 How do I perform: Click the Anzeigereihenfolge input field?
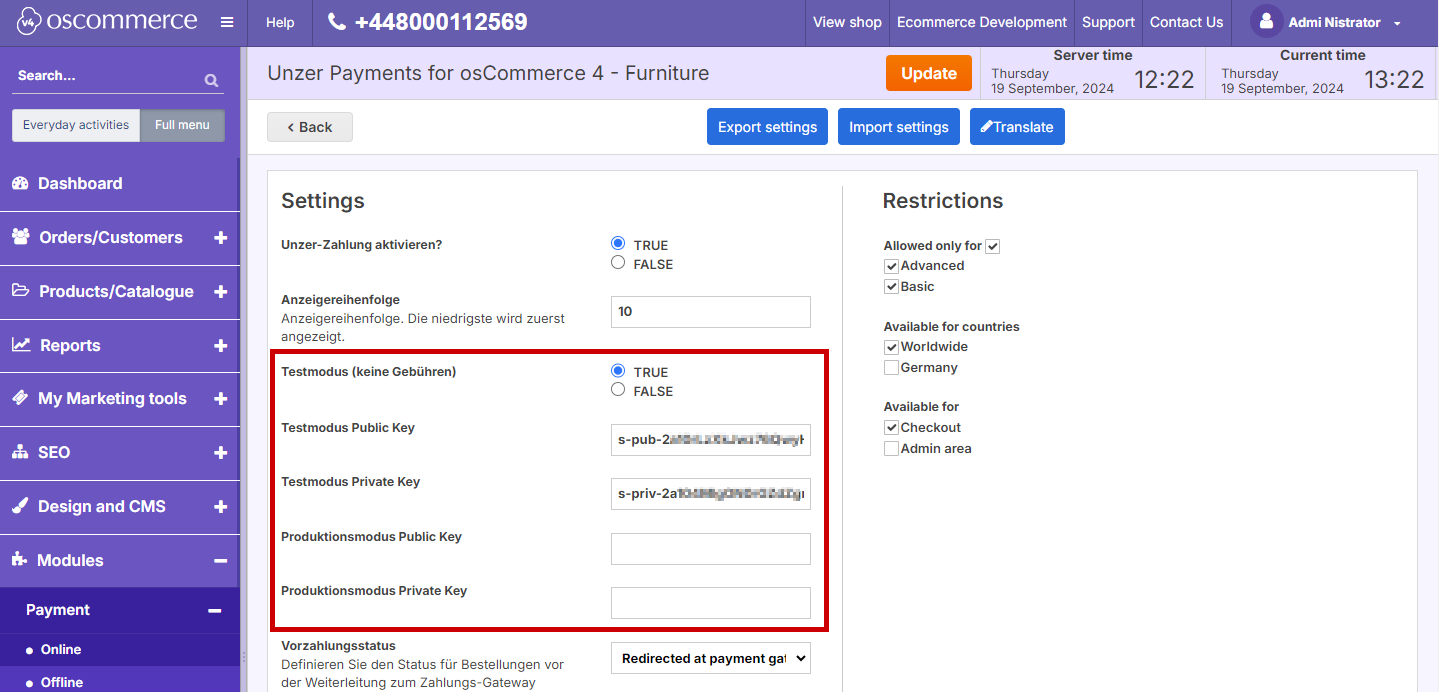710,312
